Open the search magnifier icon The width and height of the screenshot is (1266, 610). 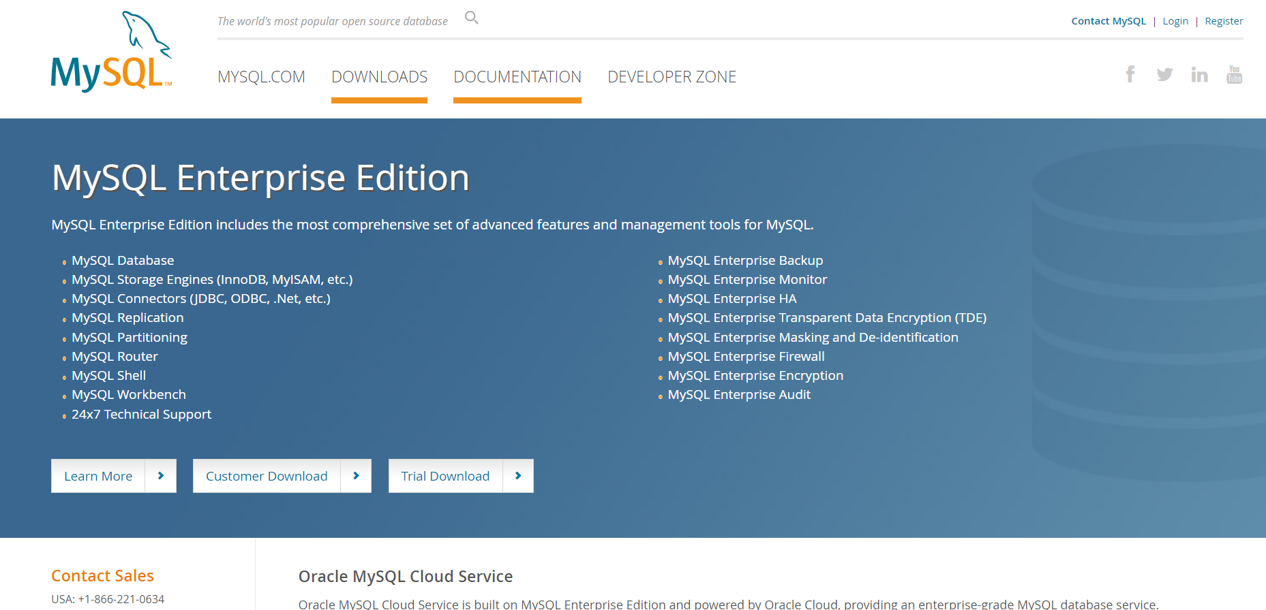click(472, 18)
